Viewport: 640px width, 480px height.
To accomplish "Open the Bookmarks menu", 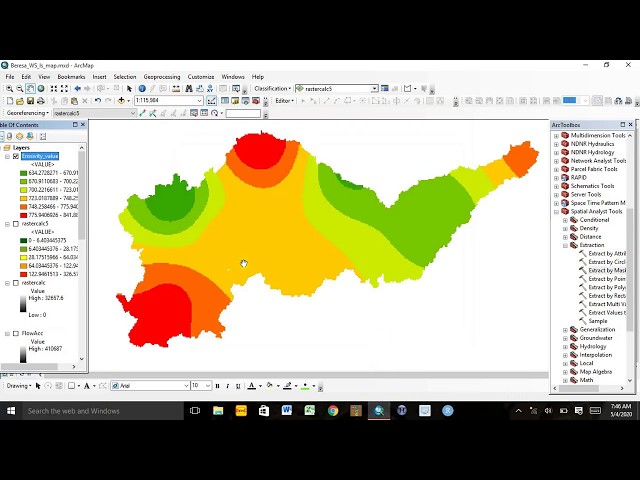I will [71, 77].
